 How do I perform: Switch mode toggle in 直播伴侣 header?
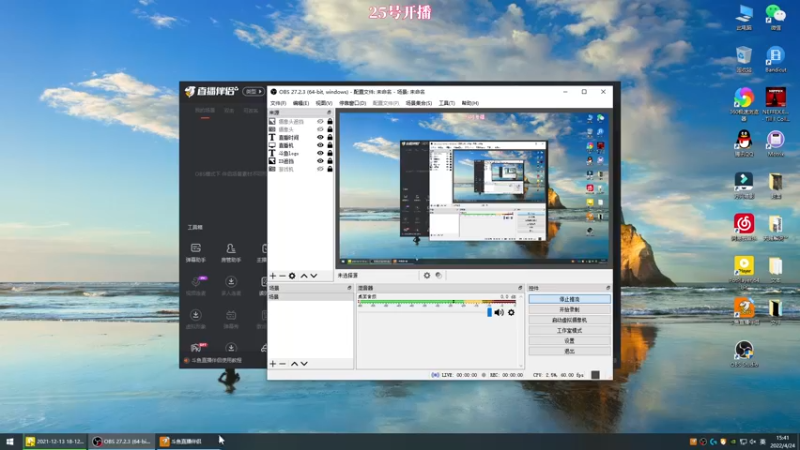(253, 91)
